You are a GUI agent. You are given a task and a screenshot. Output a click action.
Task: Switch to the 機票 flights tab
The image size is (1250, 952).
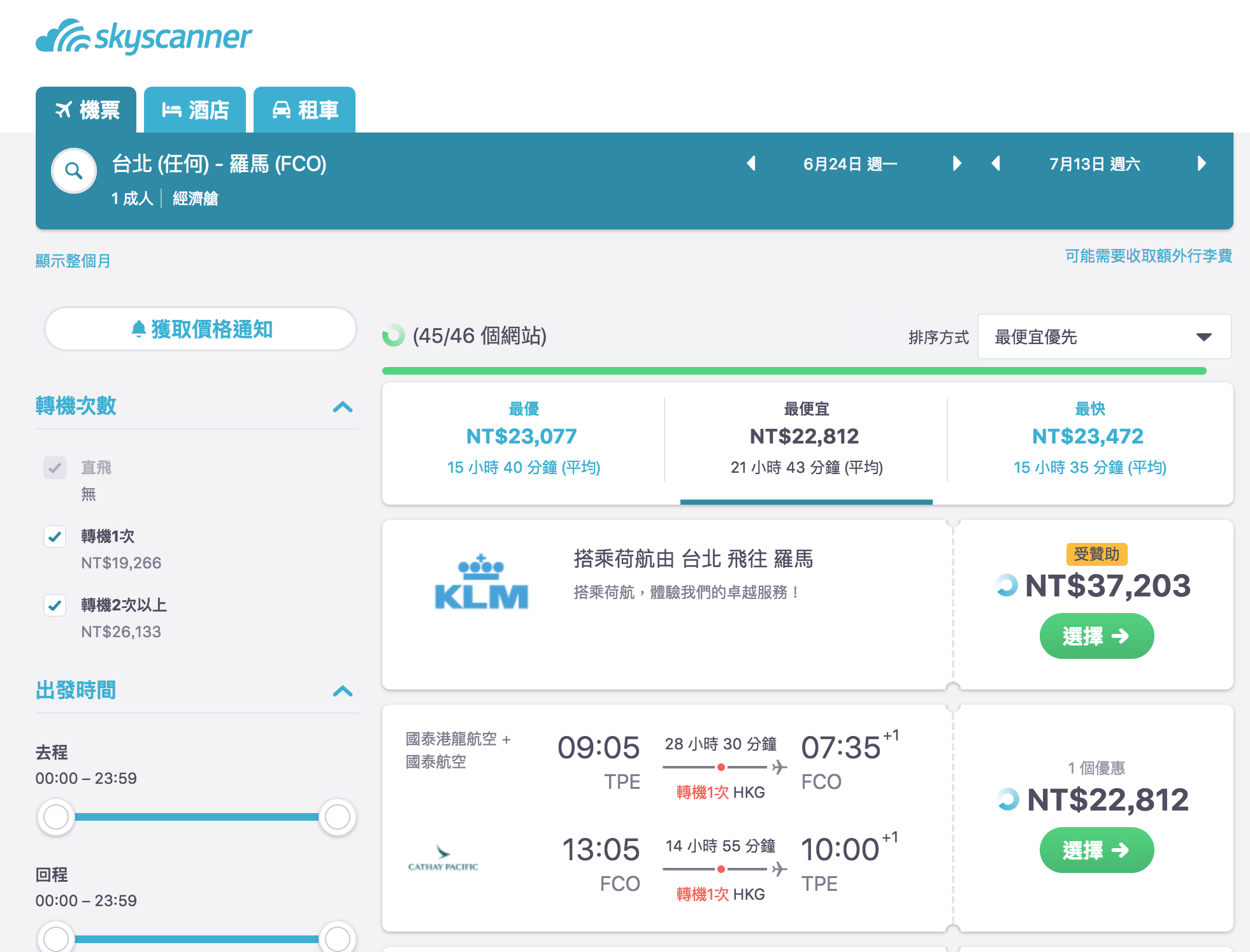86,110
